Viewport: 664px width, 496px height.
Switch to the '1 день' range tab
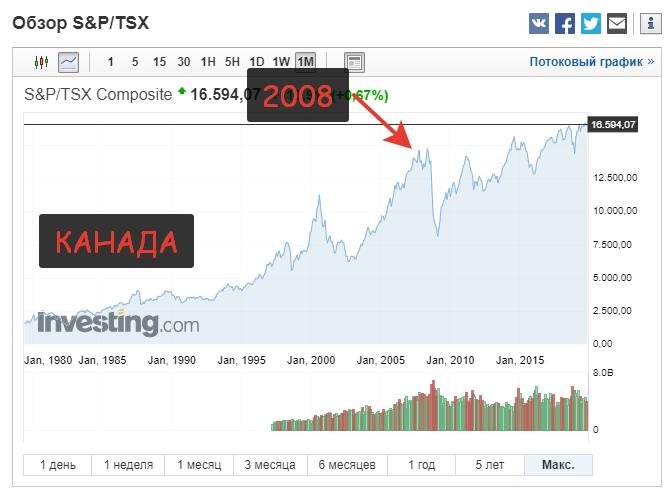[x=57, y=465]
